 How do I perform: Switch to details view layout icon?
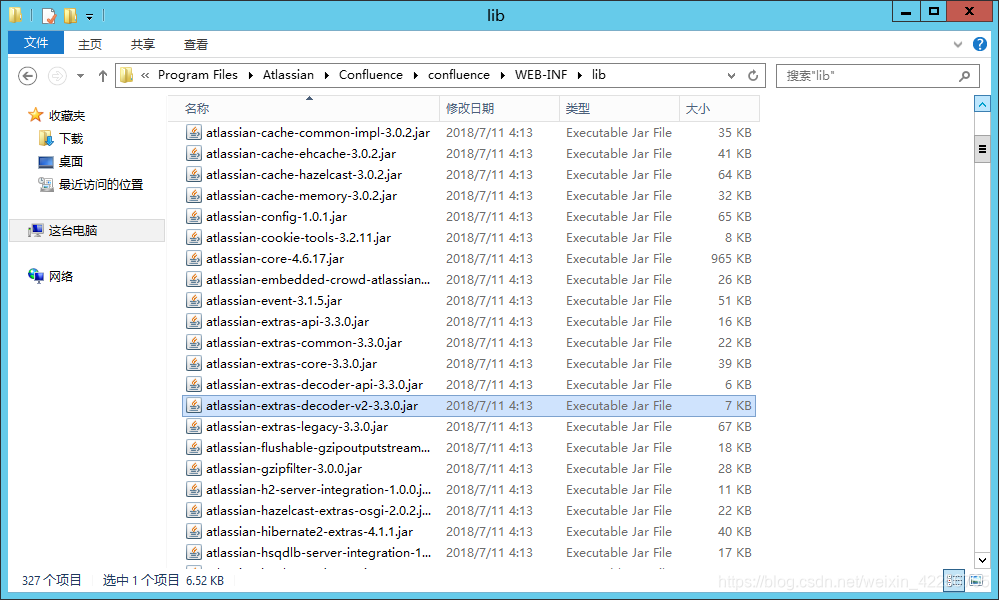coord(954,580)
